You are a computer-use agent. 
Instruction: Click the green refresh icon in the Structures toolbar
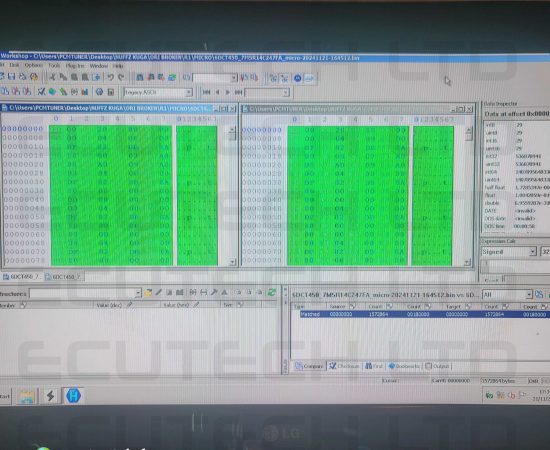pos(271,292)
